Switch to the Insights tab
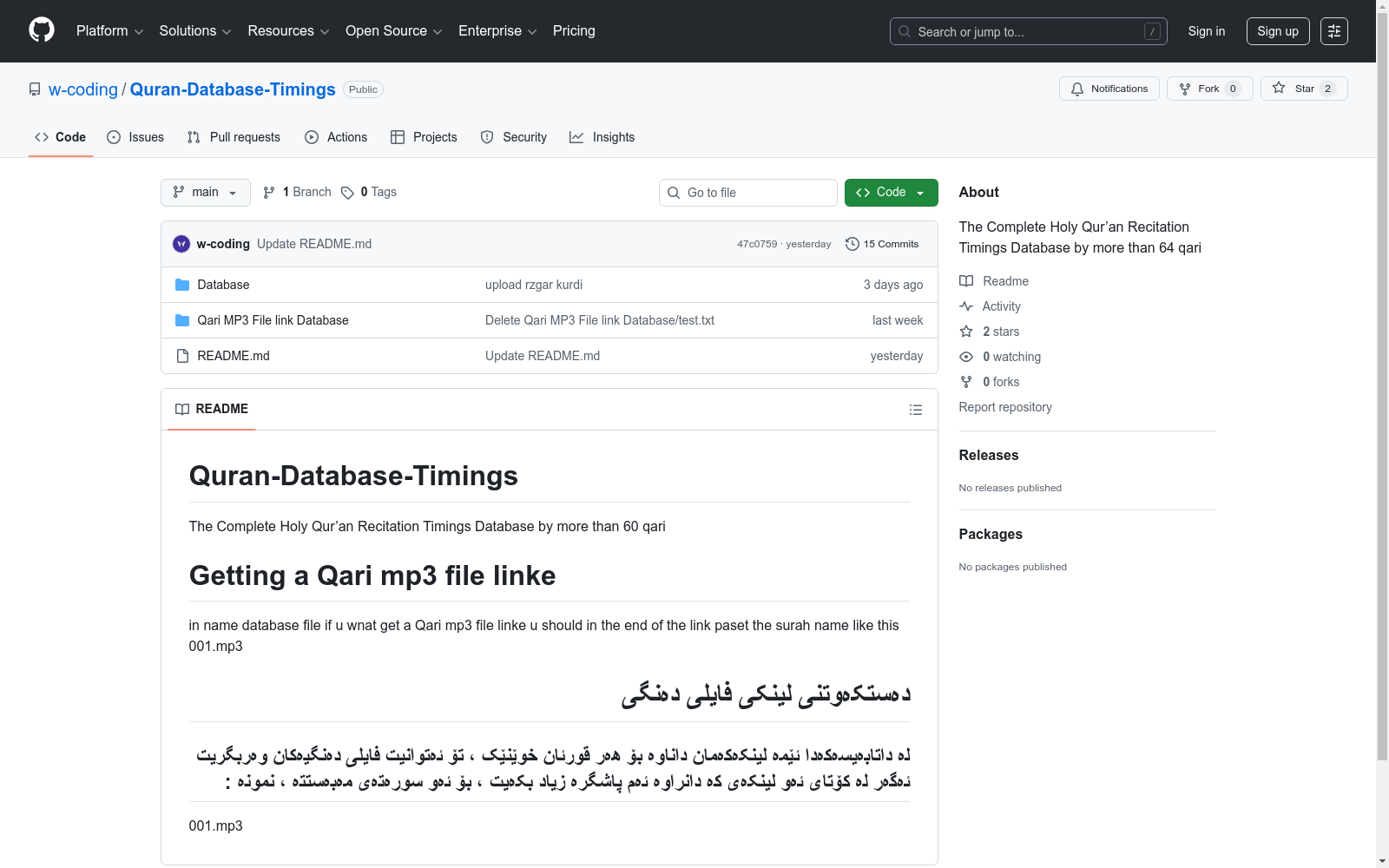The image size is (1389, 868). [x=602, y=137]
